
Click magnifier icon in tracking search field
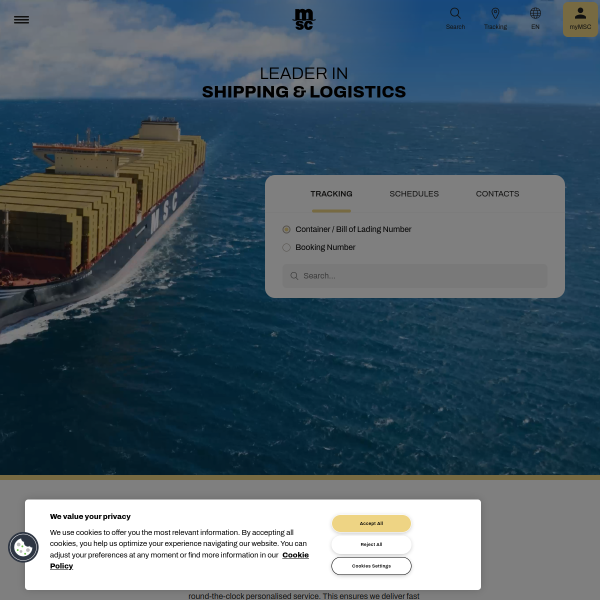pyautogui.click(x=294, y=276)
